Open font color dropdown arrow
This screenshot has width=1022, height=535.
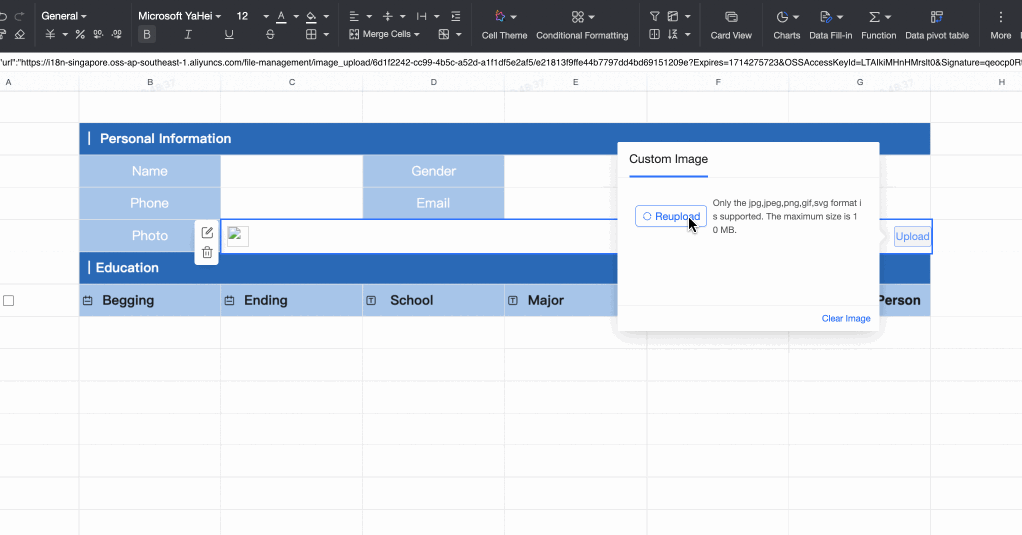pos(296,16)
